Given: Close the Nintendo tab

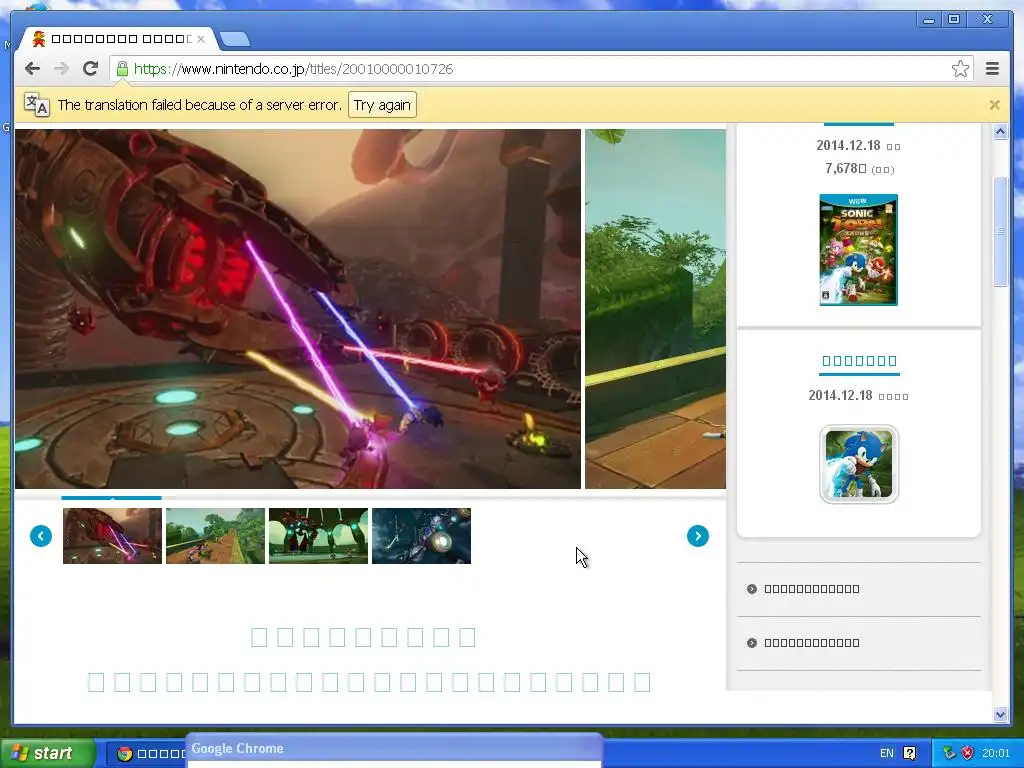Looking at the screenshot, I should [201, 39].
